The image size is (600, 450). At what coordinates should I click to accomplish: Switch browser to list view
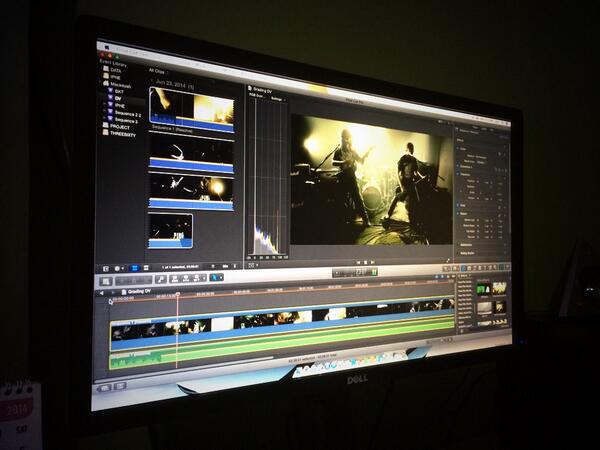145,268
